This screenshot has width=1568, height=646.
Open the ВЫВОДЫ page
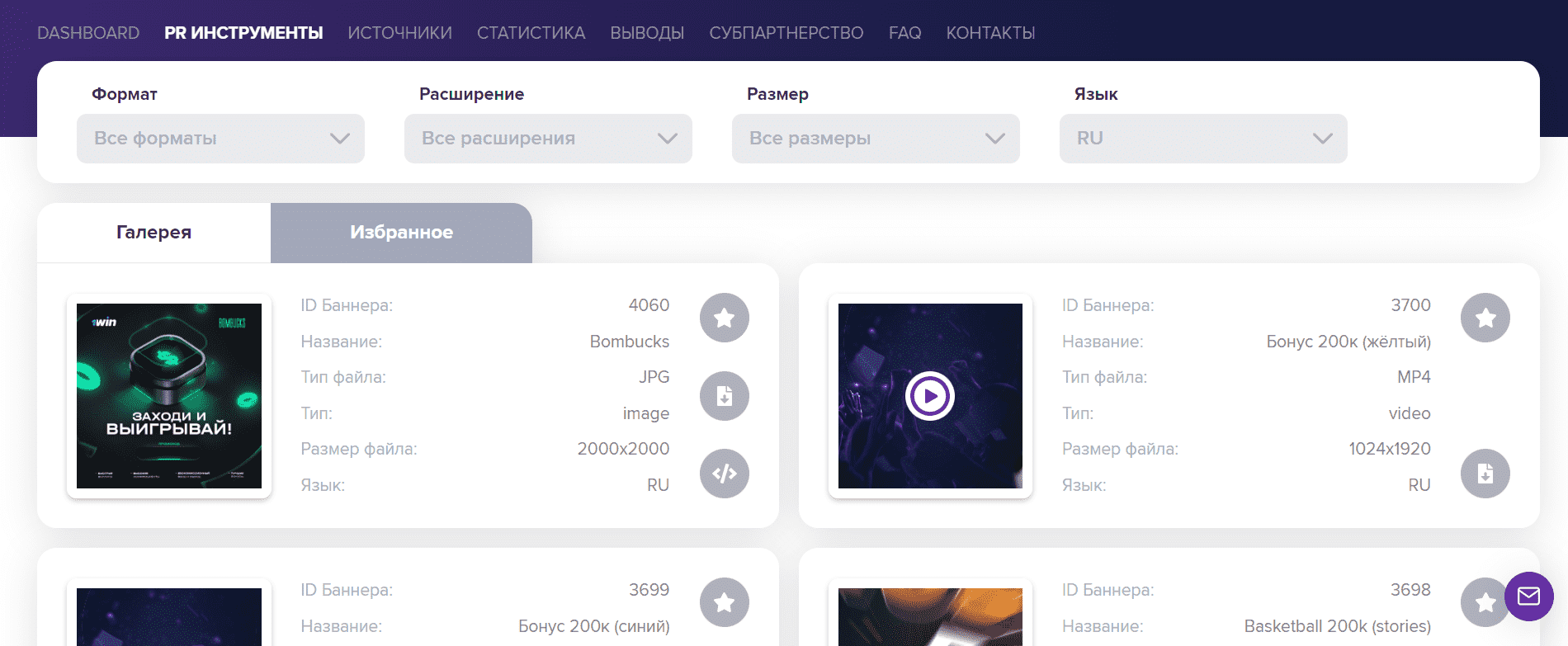647,33
